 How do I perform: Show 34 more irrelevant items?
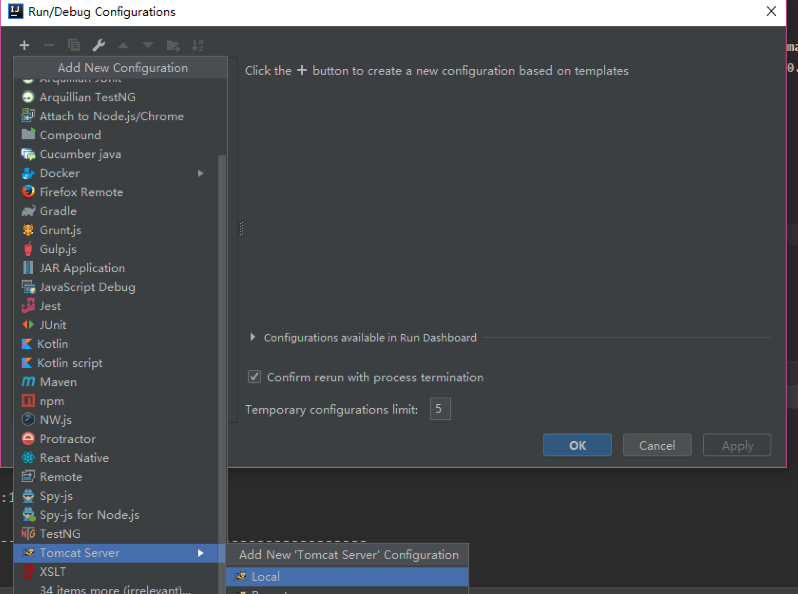[x=116, y=588]
